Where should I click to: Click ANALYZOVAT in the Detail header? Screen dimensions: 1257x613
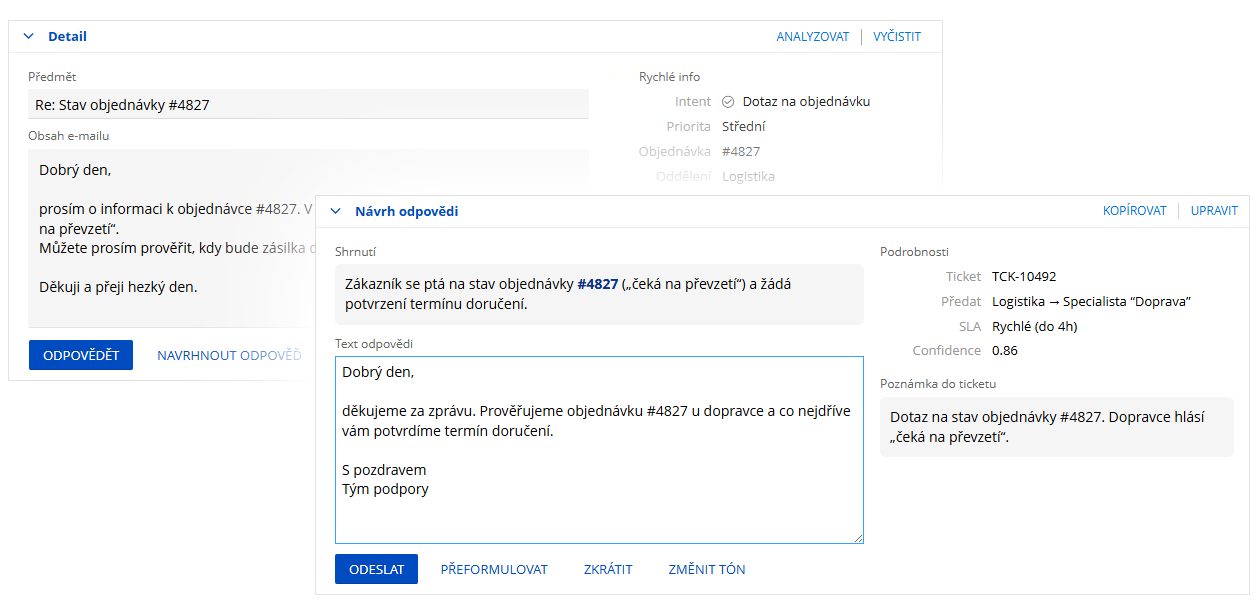(x=812, y=37)
